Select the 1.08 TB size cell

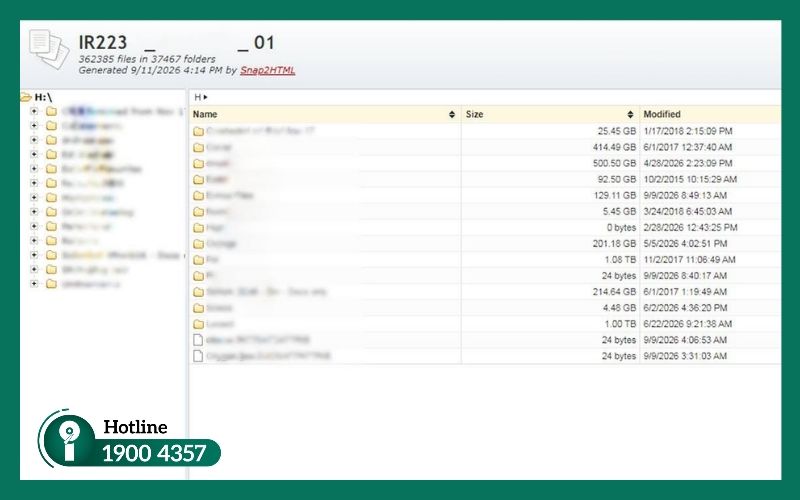click(x=620, y=260)
